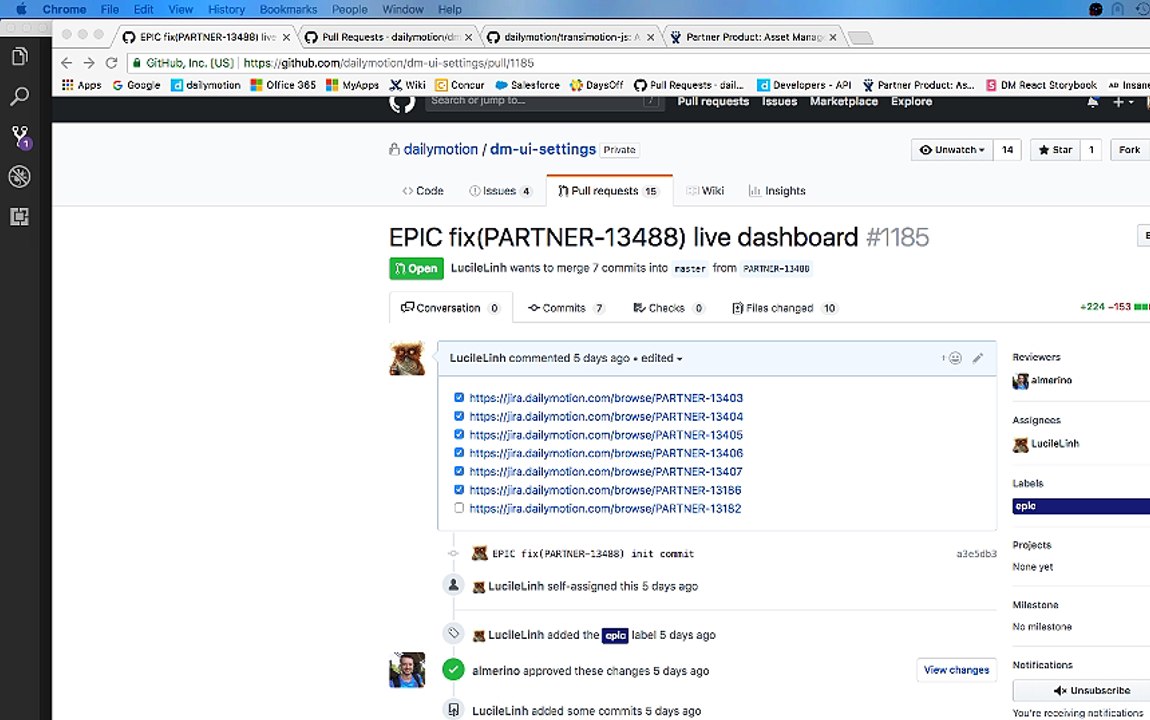The image size is (1150, 720).
Task: Open the Google bookmark
Action: coord(136,85)
